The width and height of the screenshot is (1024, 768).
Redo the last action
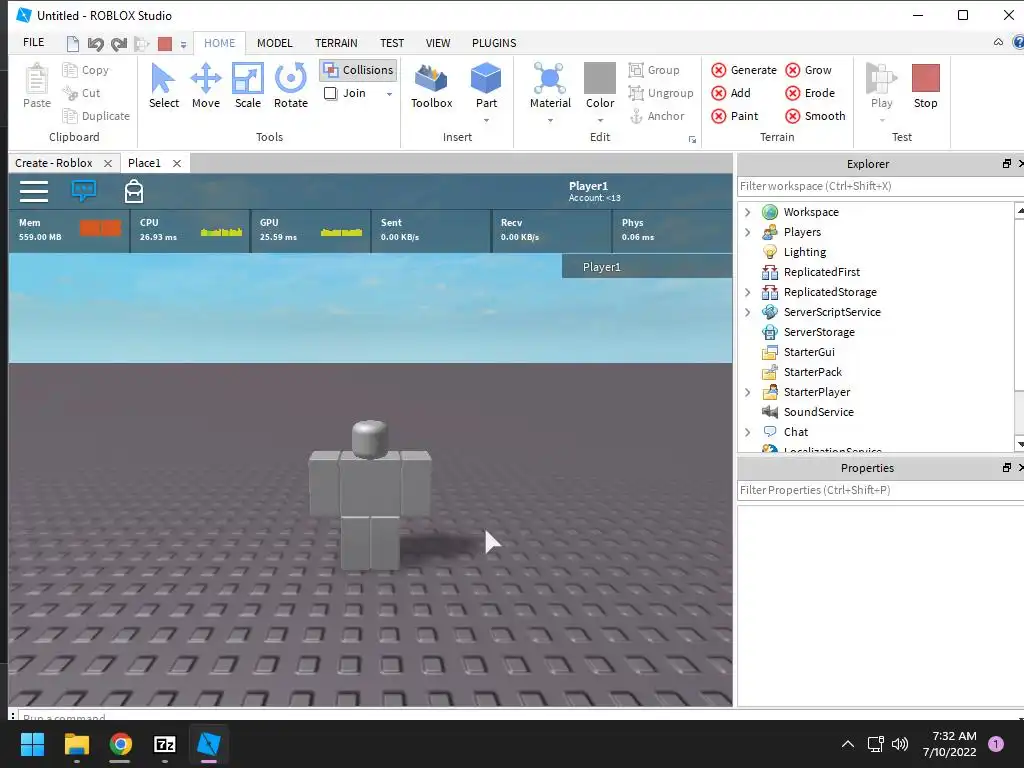[119, 44]
